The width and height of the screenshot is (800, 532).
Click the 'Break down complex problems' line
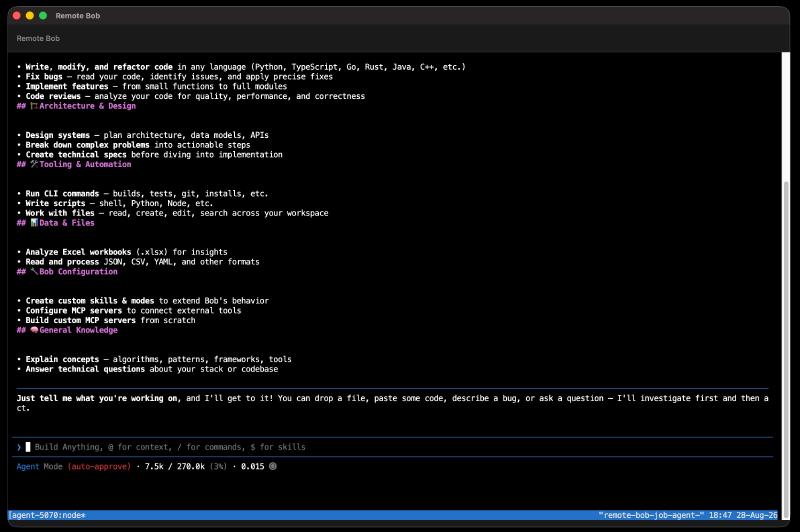[134, 145]
